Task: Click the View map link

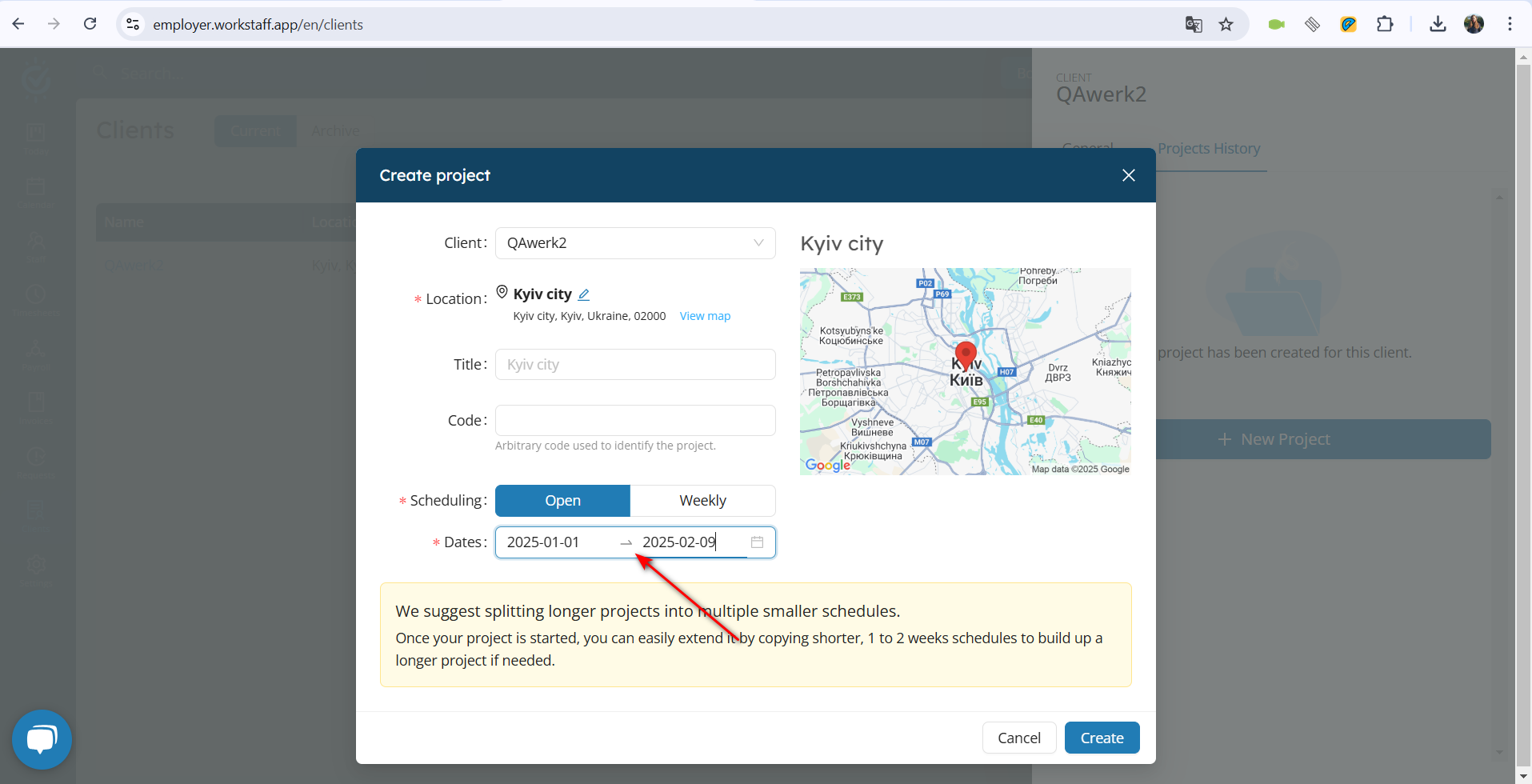Action: 705,316
